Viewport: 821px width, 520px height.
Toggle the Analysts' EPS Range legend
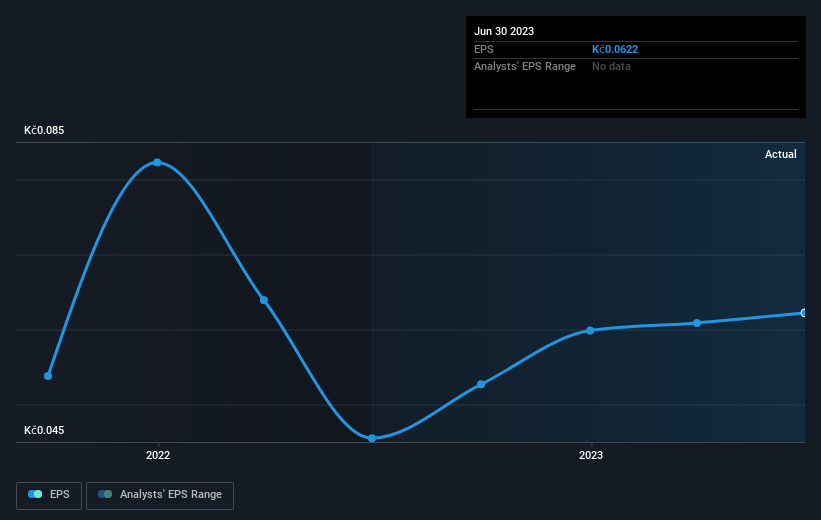160,495
